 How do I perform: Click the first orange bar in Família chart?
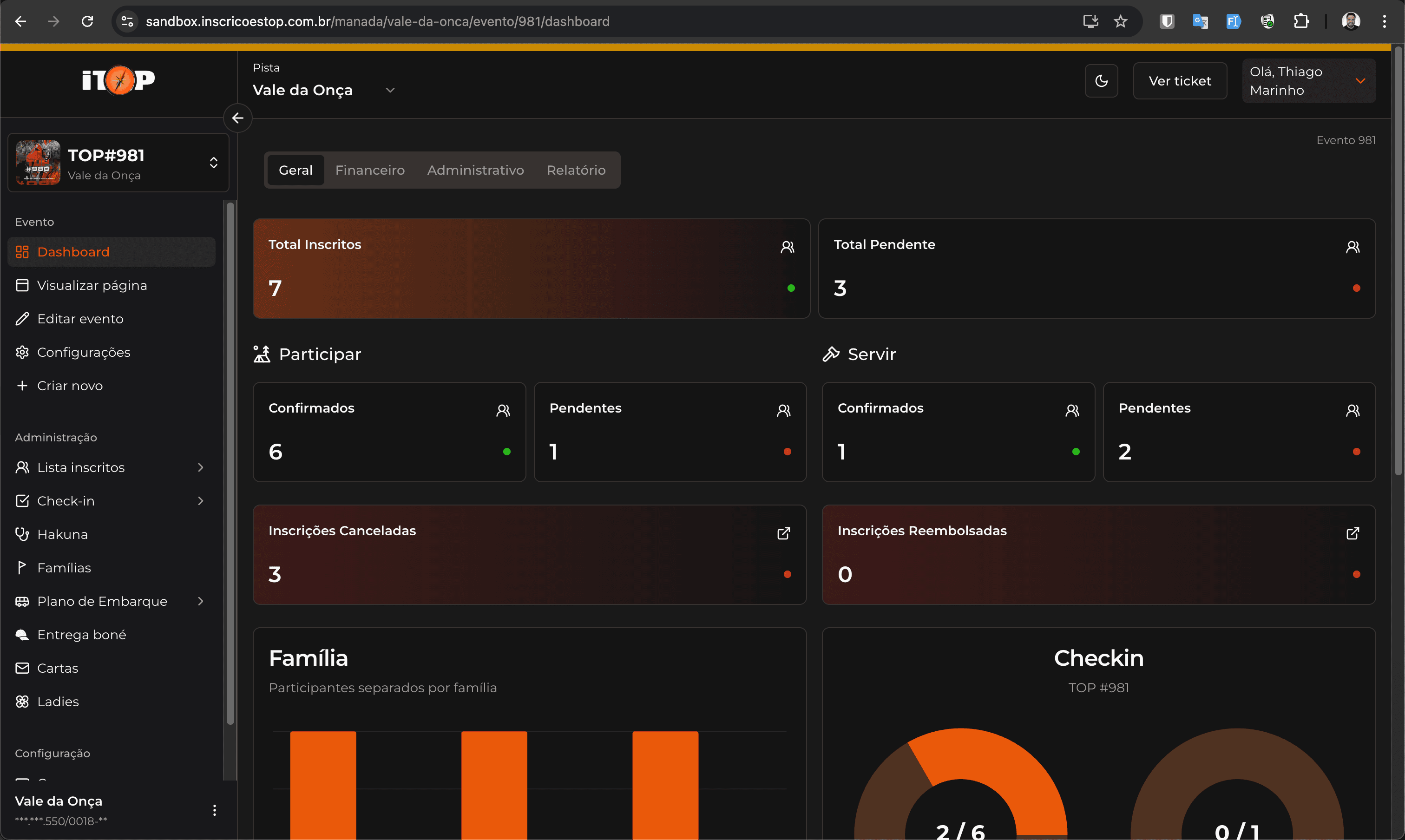323,786
